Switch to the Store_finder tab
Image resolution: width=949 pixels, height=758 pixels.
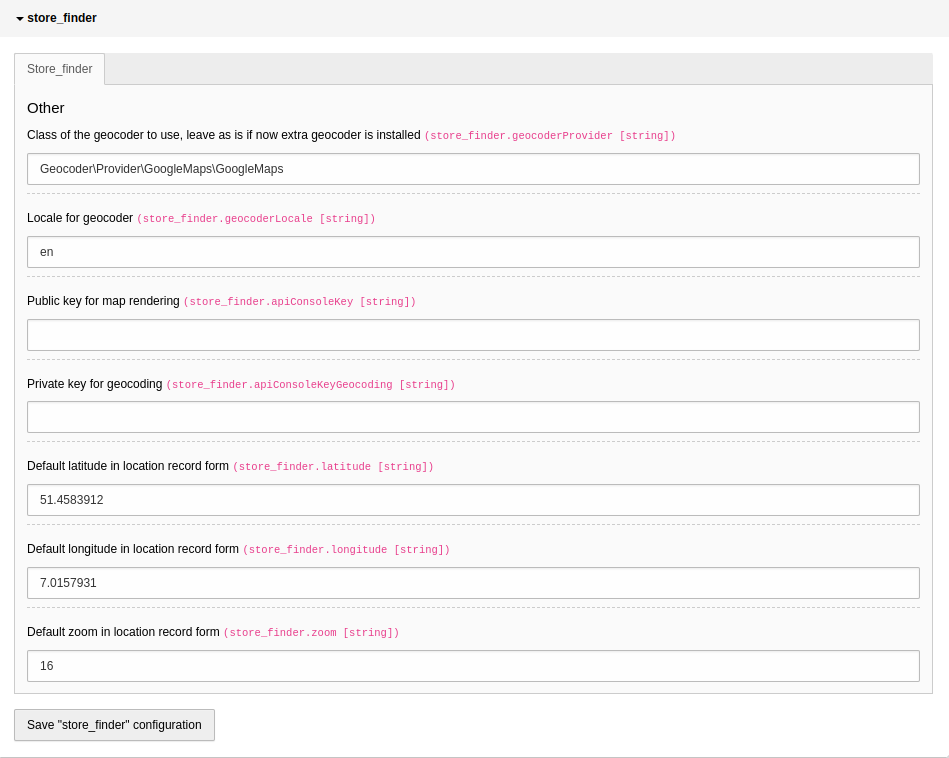pos(59,69)
